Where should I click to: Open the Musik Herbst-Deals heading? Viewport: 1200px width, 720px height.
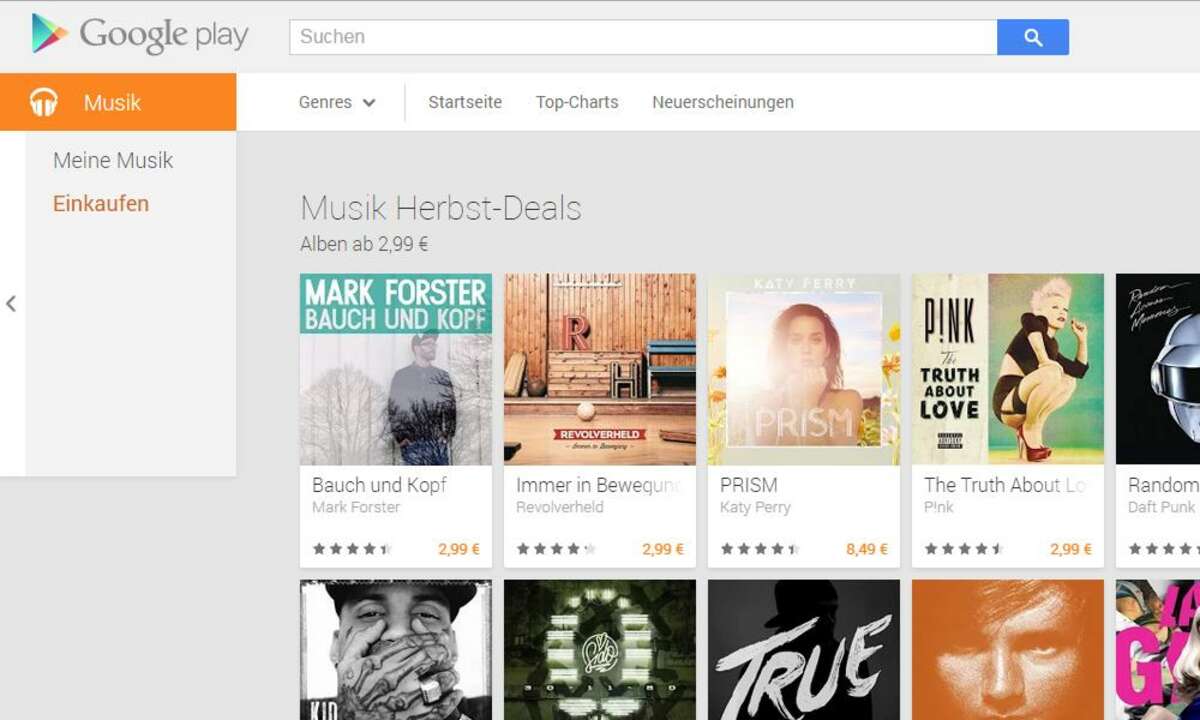[441, 208]
